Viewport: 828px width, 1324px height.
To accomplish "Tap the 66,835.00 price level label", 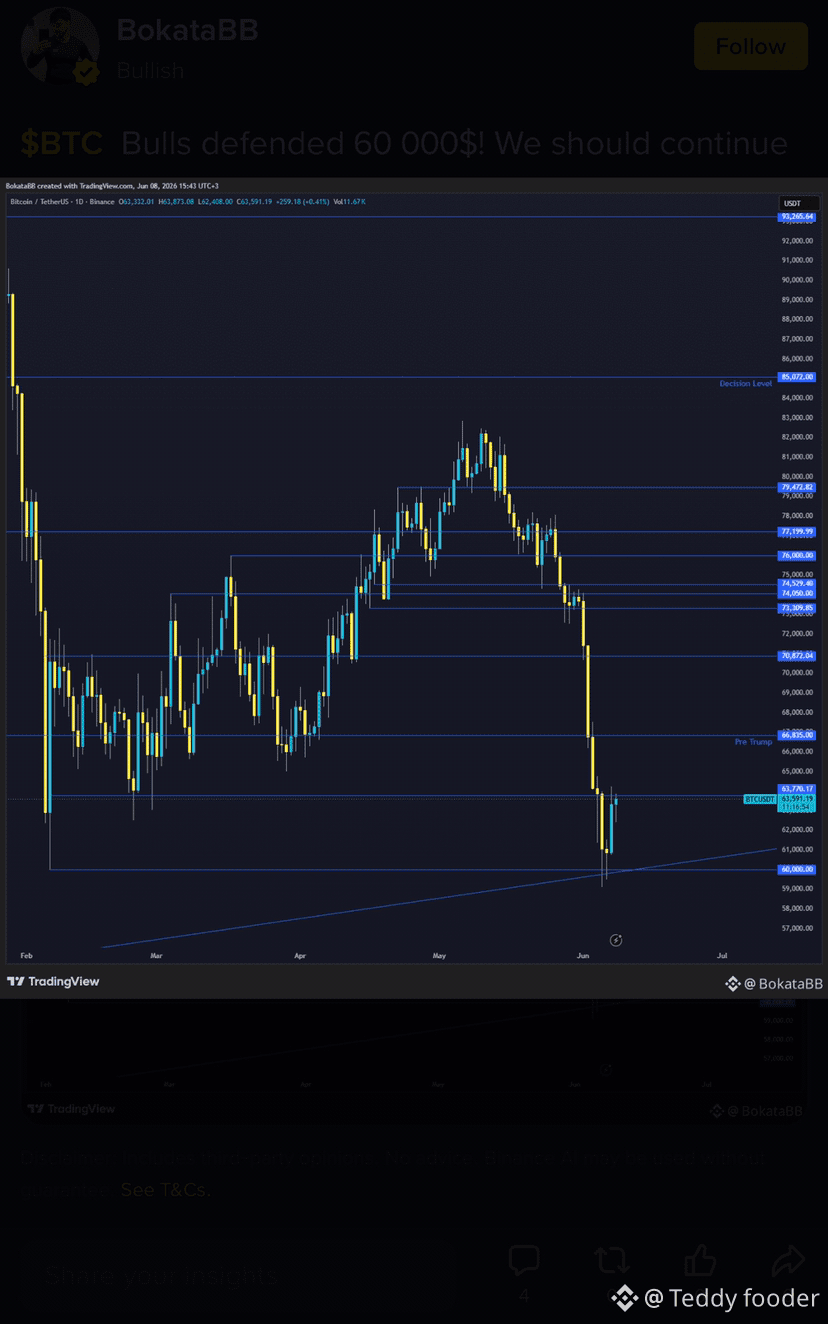I will [798, 735].
